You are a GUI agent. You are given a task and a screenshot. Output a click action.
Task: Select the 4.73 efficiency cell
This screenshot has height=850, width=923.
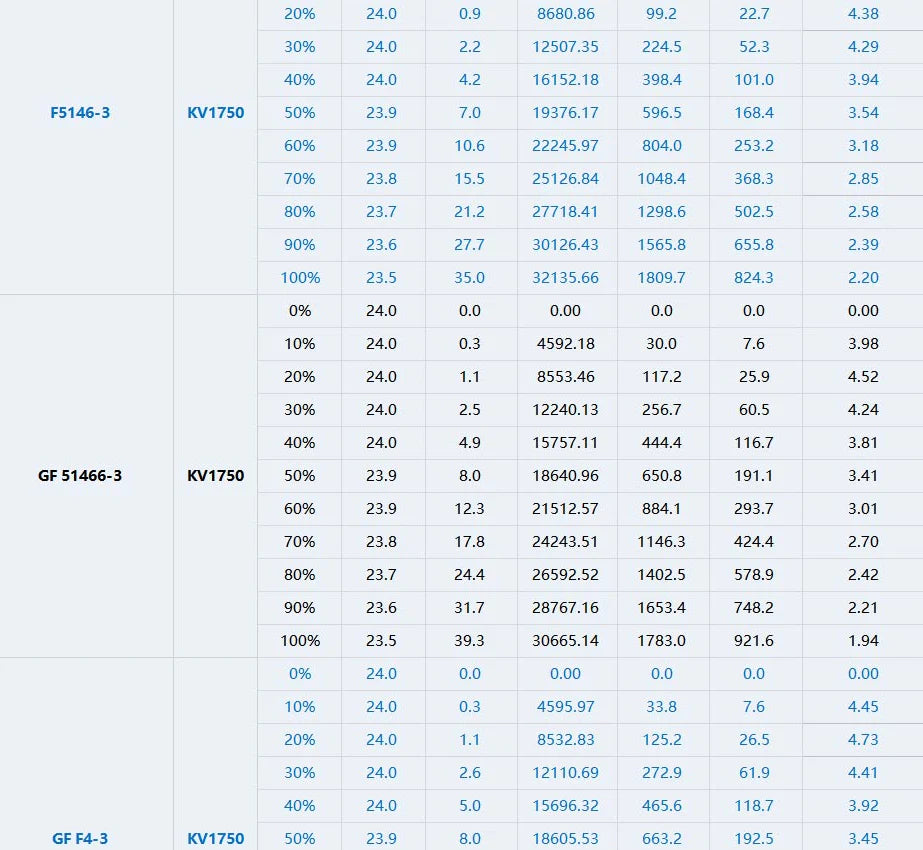click(863, 740)
